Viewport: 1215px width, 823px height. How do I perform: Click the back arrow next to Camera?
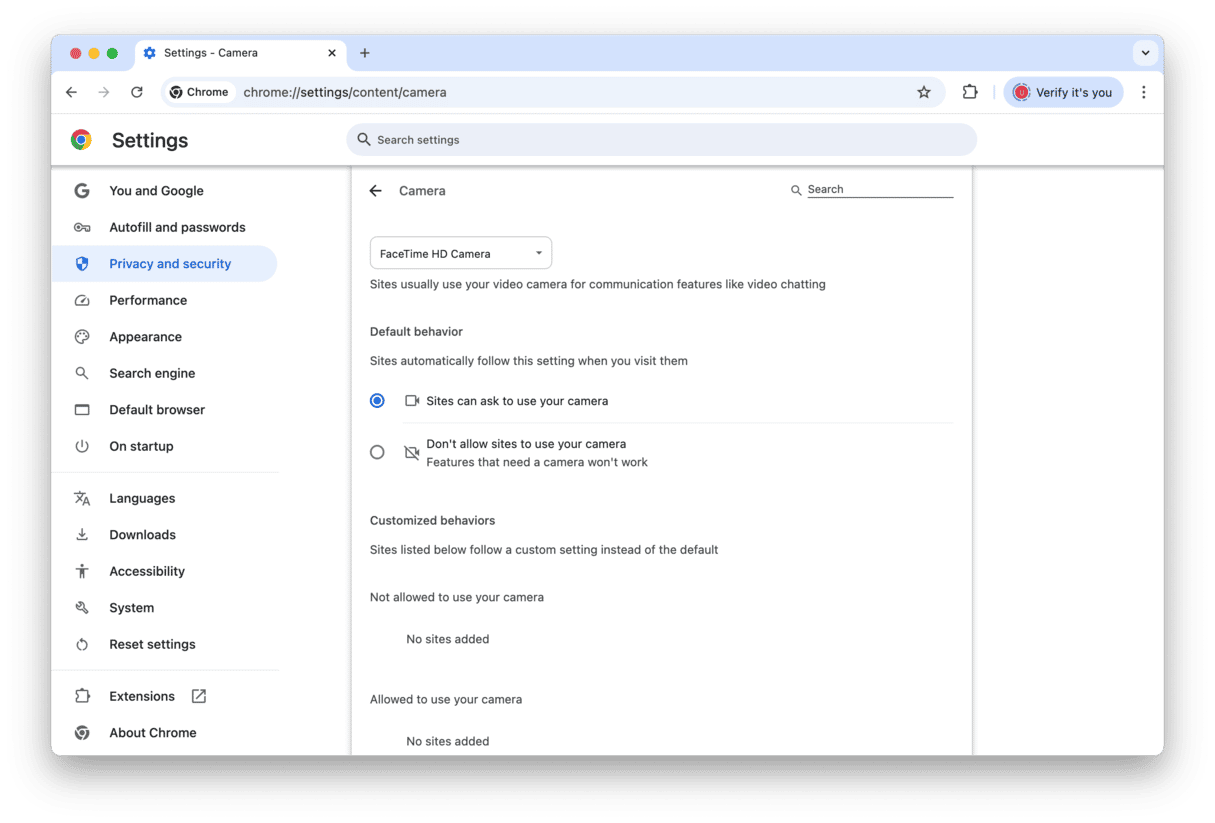(376, 191)
